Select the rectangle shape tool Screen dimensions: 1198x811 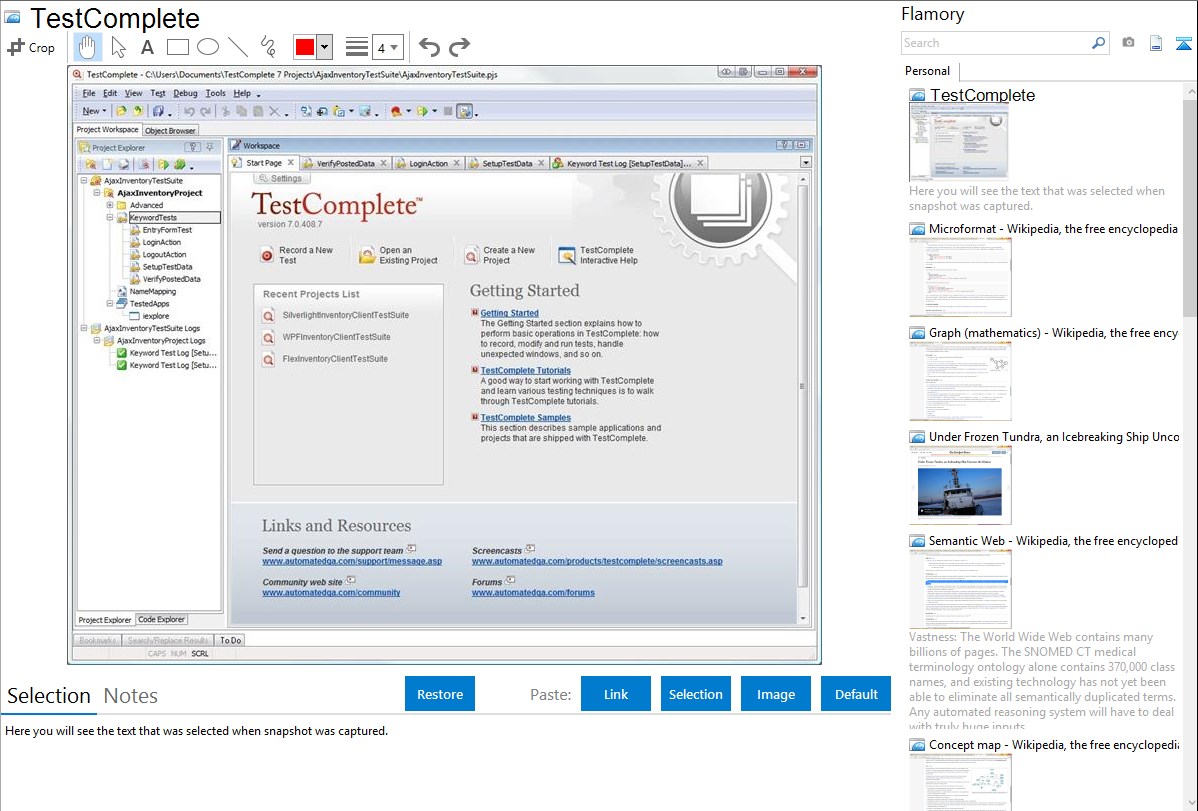(177, 47)
